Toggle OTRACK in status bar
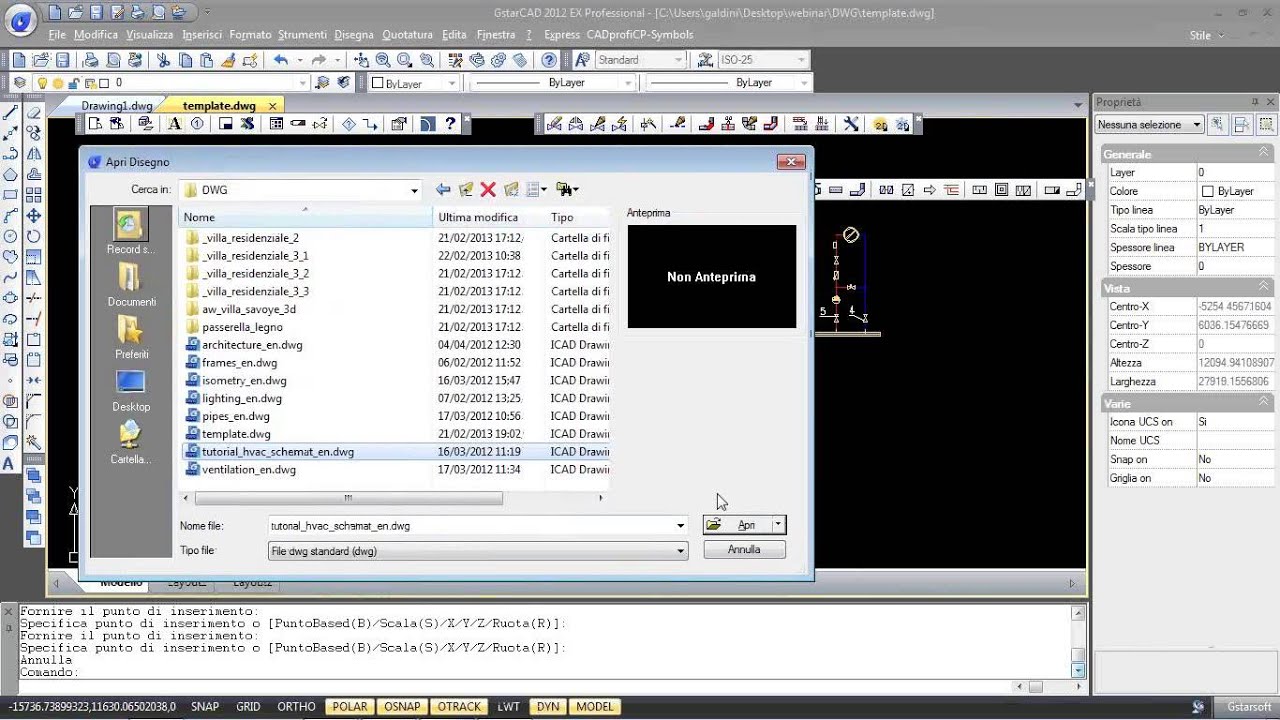1280x720 pixels. (x=460, y=706)
